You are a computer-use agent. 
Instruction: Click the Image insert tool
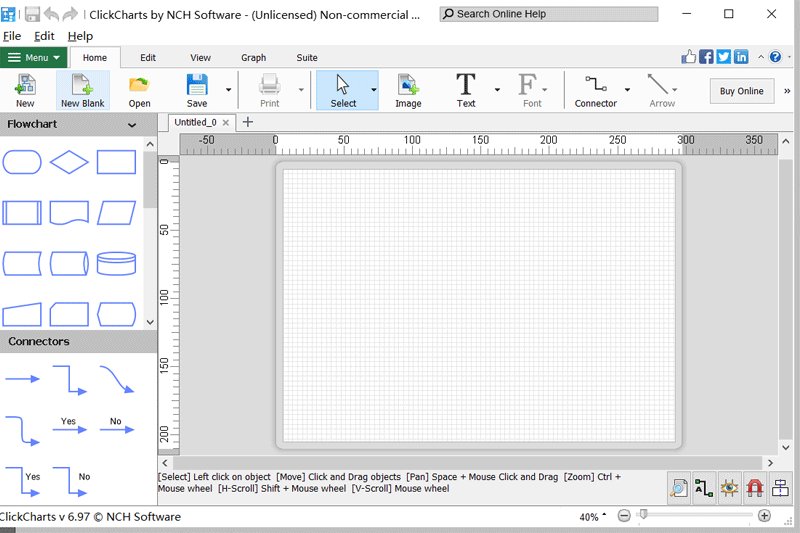408,90
